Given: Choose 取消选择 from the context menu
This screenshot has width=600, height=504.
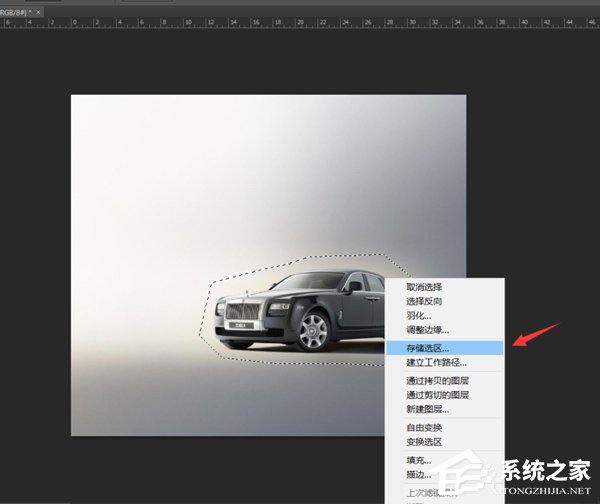Looking at the screenshot, I should [425, 287].
